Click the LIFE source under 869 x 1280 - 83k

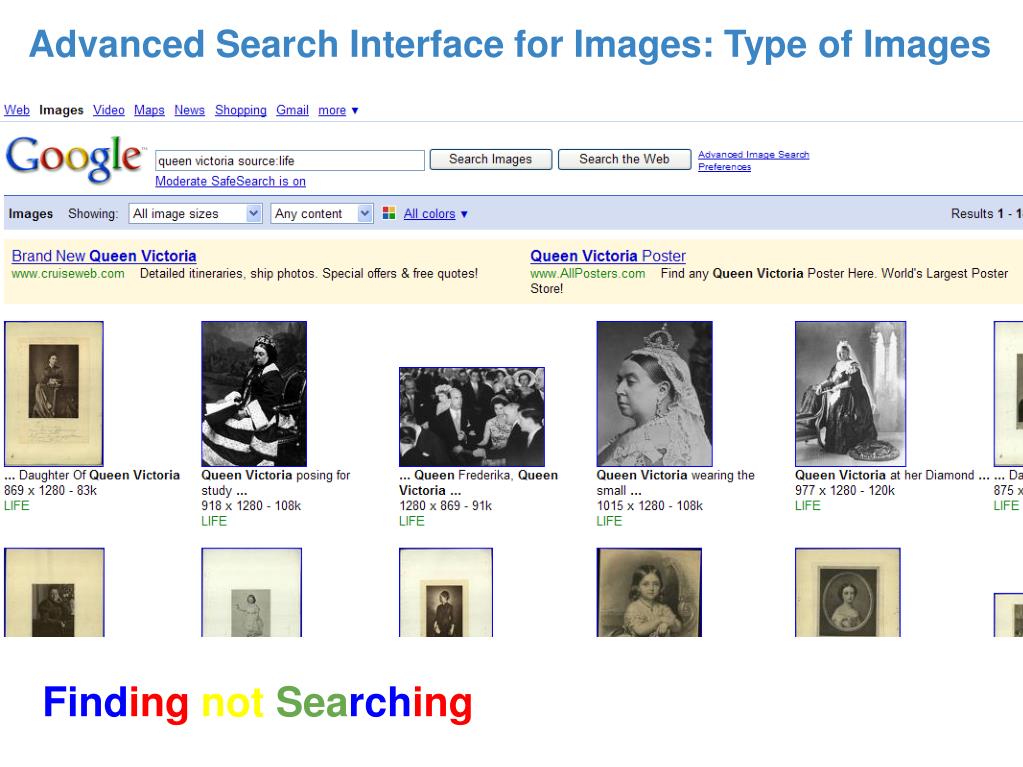point(17,505)
